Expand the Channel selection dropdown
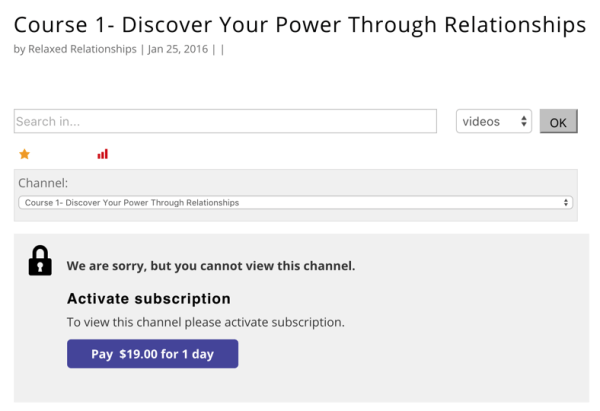The image size is (600, 411). [x=295, y=202]
